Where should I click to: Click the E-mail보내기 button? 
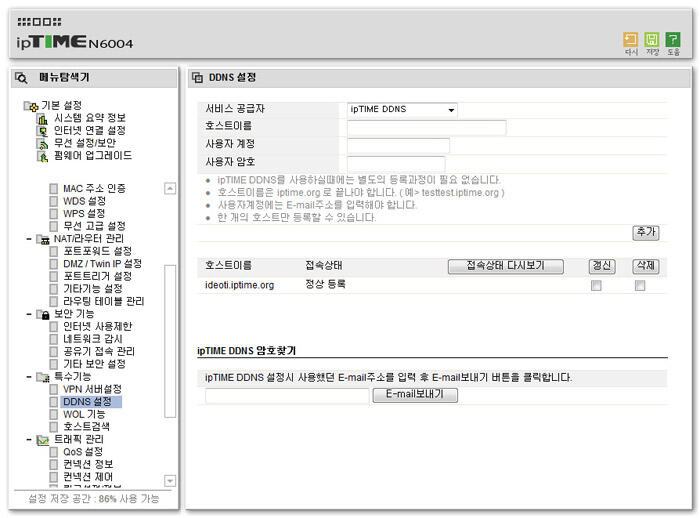[x=415, y=395]
